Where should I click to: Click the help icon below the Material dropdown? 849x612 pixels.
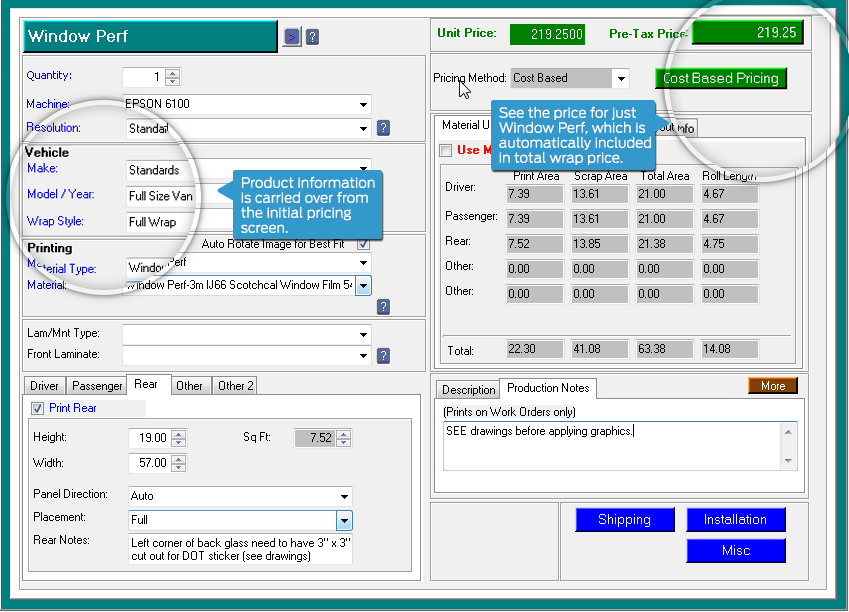381,306
